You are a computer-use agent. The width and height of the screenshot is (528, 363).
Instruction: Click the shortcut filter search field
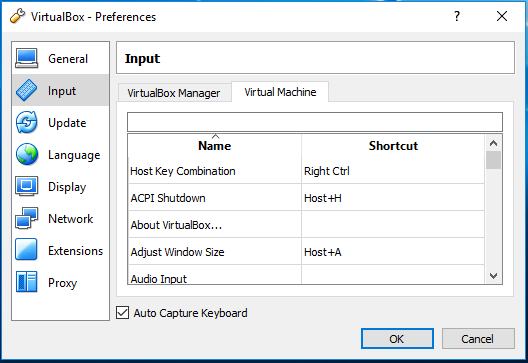(315, 122)
